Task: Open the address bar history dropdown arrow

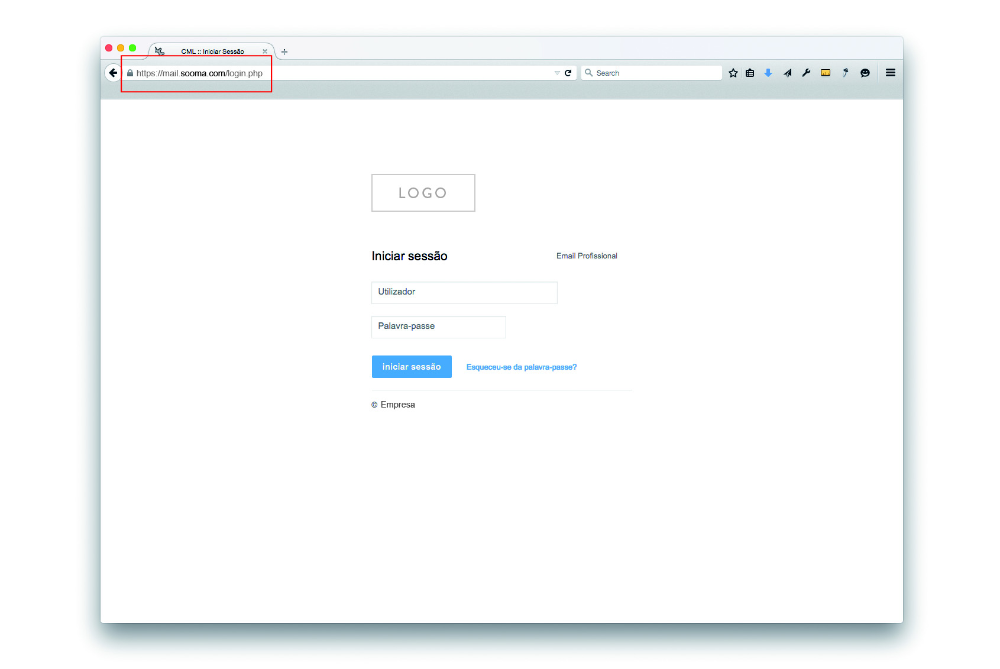Action: [557, 73]
